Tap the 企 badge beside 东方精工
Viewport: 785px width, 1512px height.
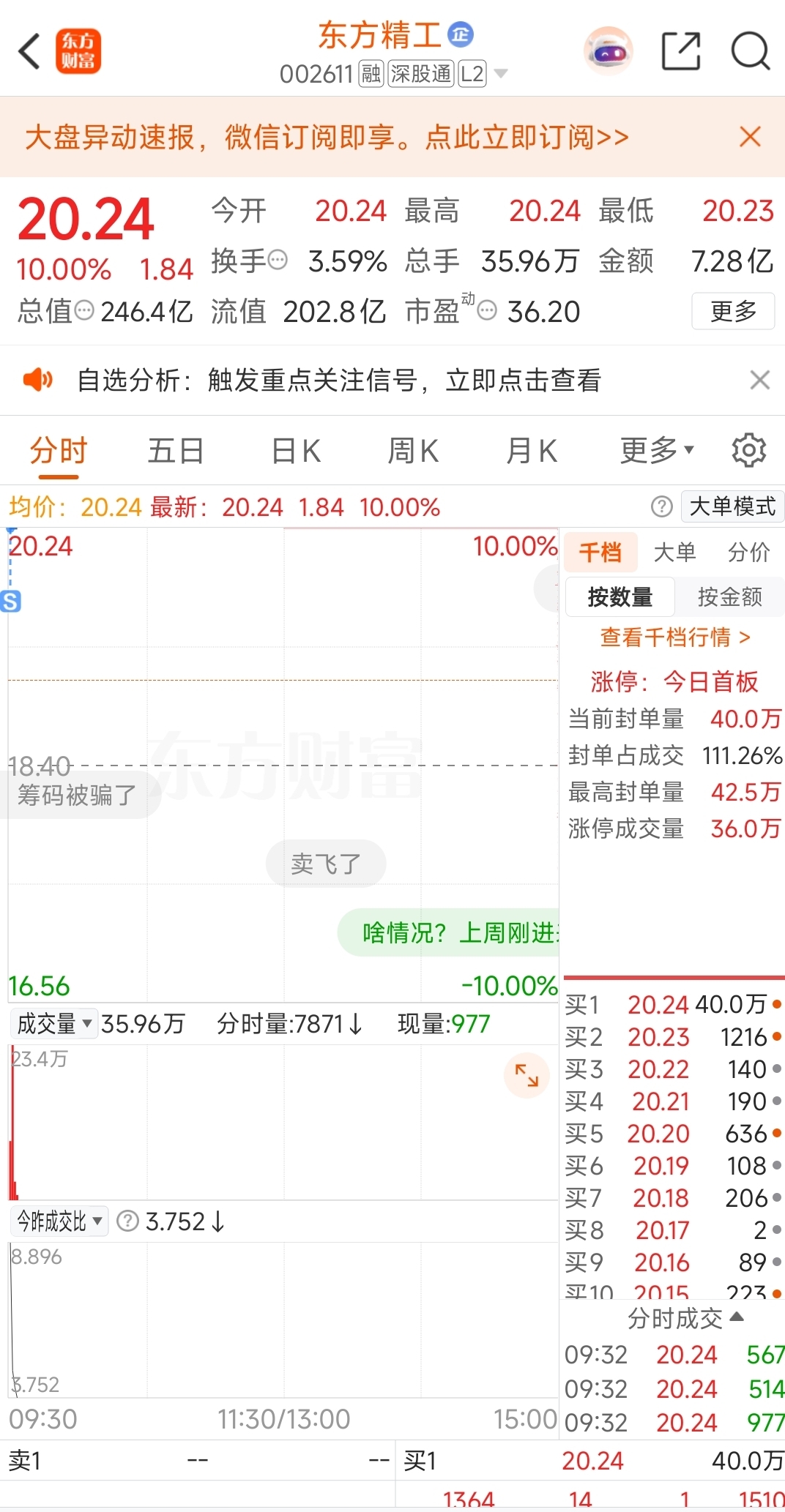pos(461,34)
